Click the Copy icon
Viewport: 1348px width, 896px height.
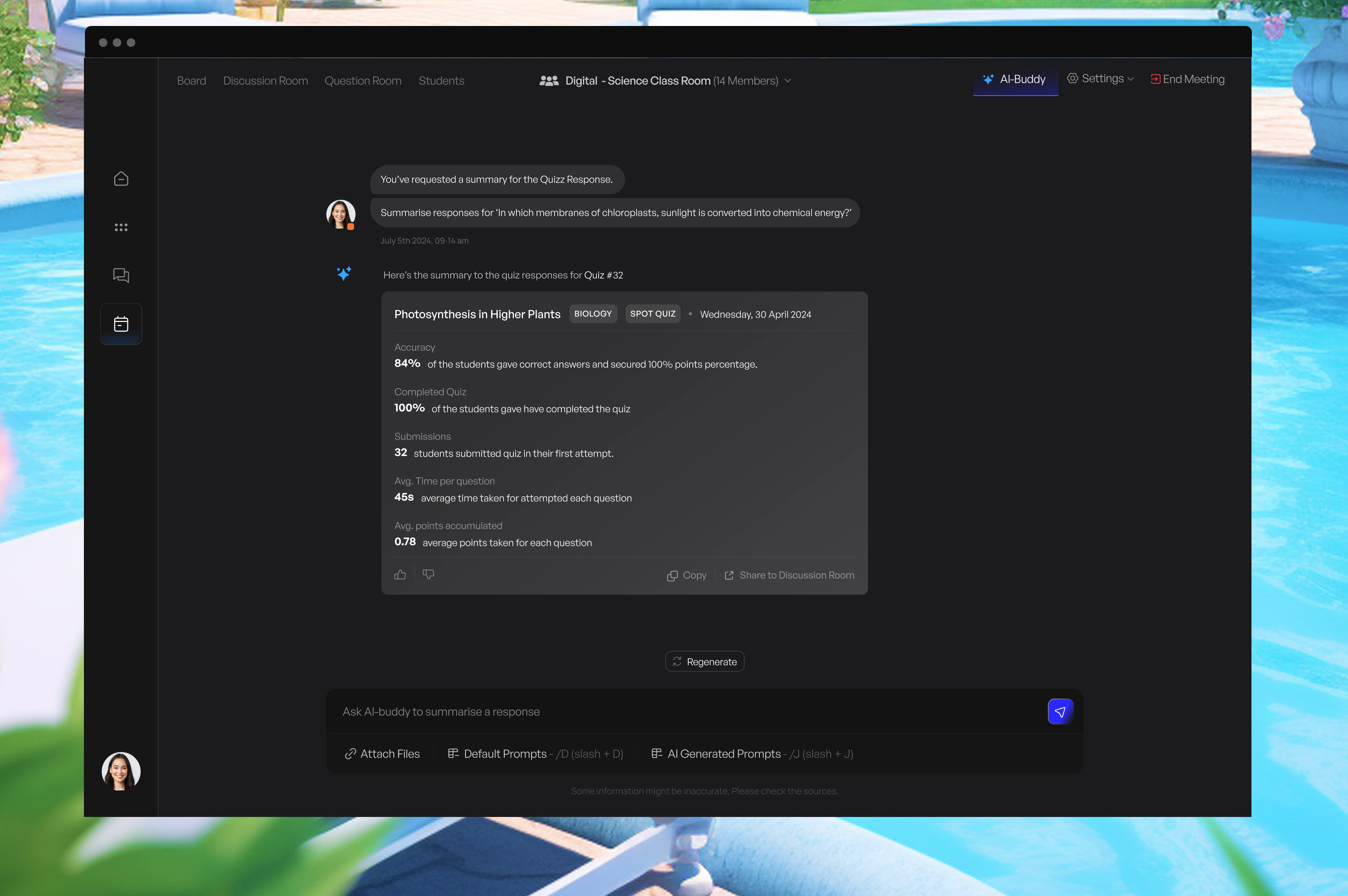click(x=672, y=576)
